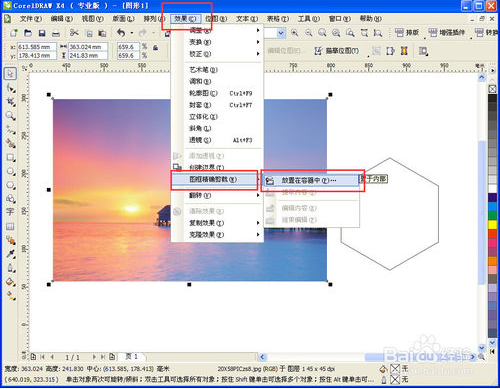Image resolution: width=500 pixels, height=389 pixels.
Task: Click the Paste icon
Action: click(102, 33)
